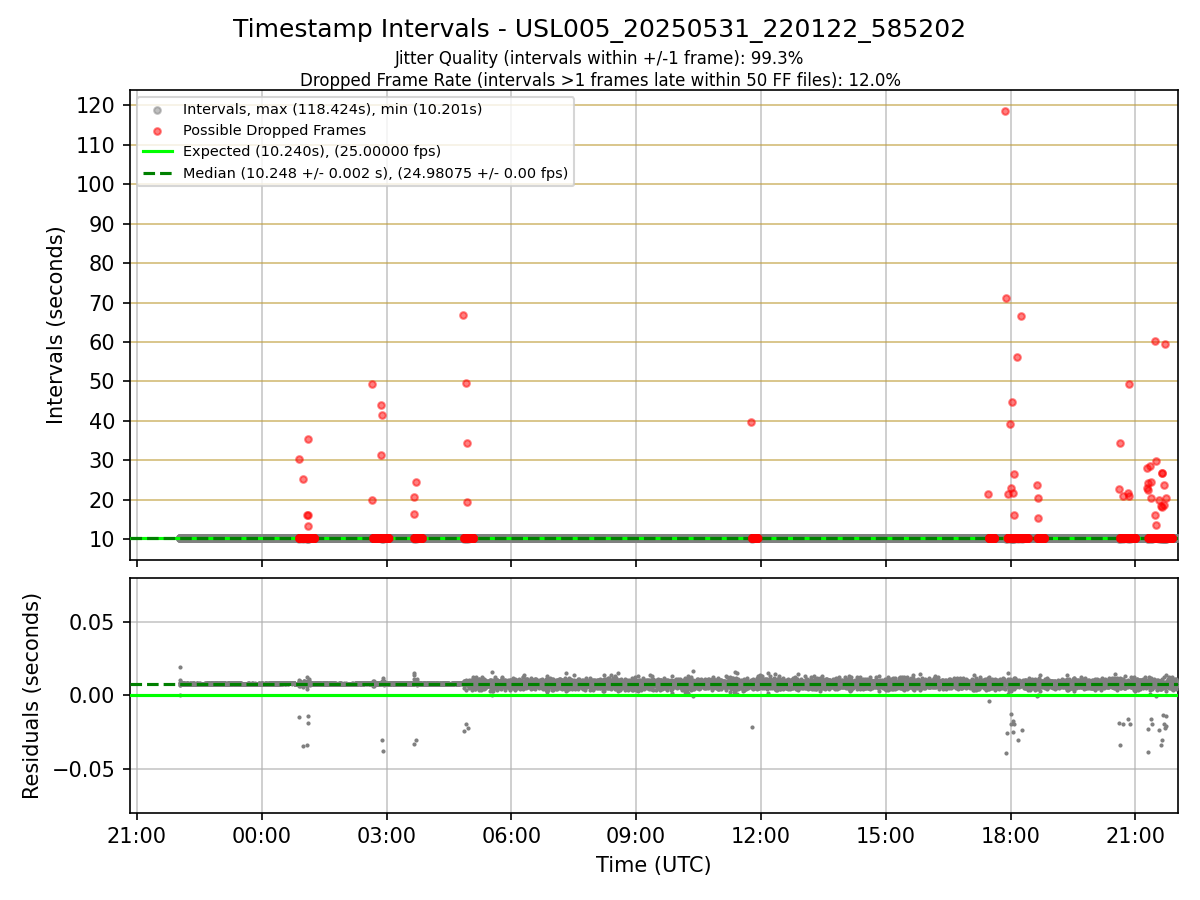Select the highest red outlier near 118 seconds
Image resolution: width=1200 pixels, height=900 pixels.
click(1005, 111)
